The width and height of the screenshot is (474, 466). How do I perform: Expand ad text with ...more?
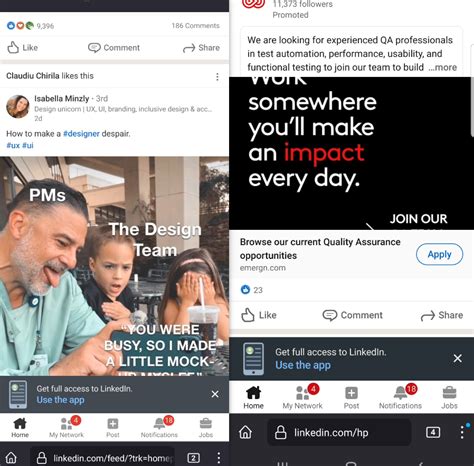(443, 67)
